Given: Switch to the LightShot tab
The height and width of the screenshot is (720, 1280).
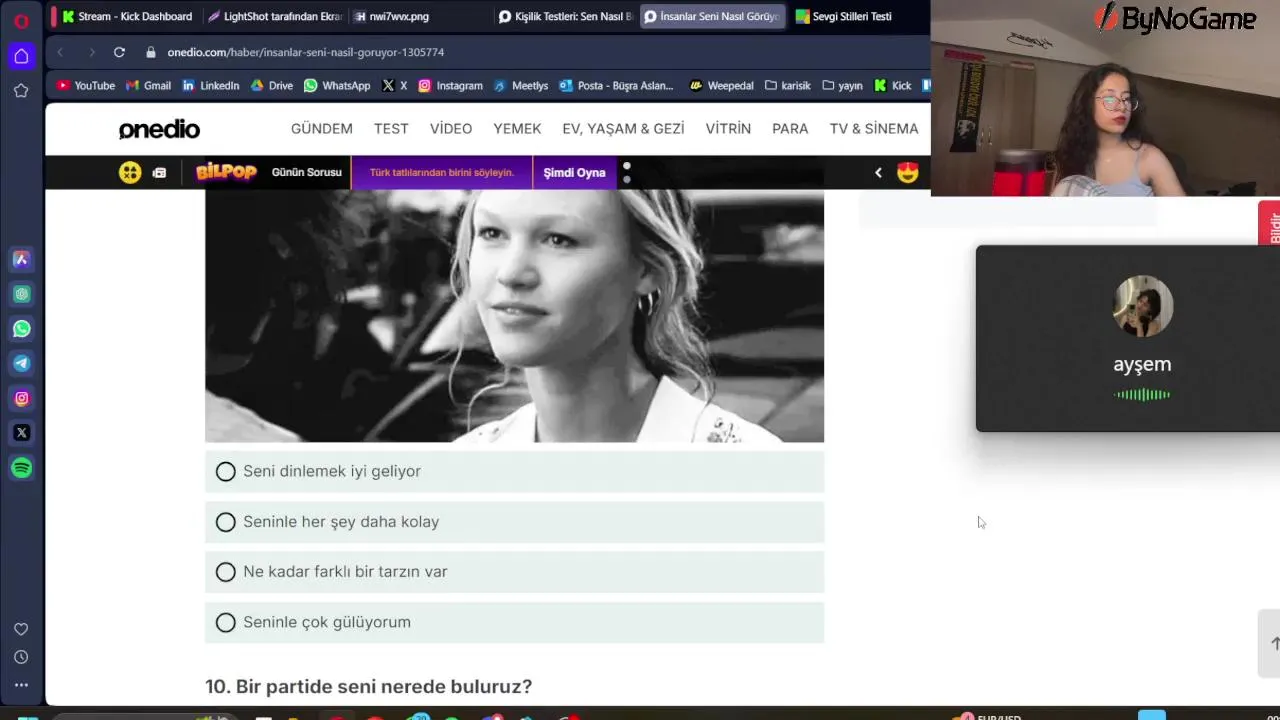Looking at the screenshot, I should 274,16.
